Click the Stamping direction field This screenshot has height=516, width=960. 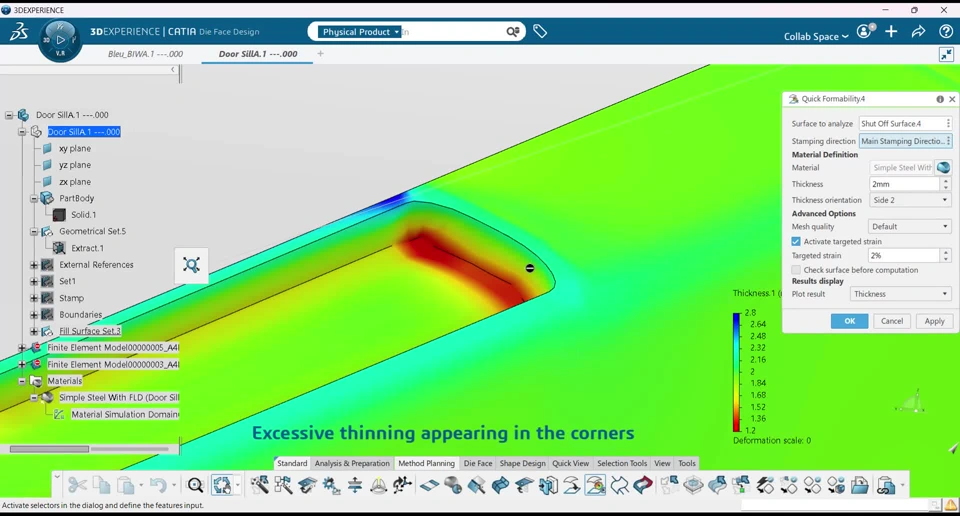pos(905,141)
